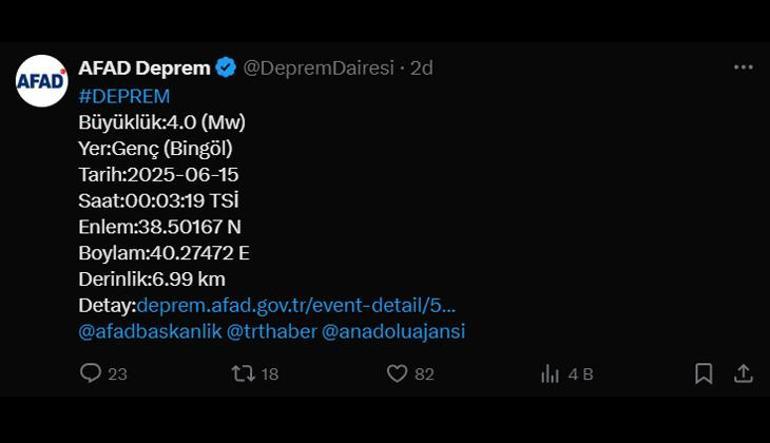Click the 18 reposts count
This screenshot has height=443, width=770.
tap(270, 374)
